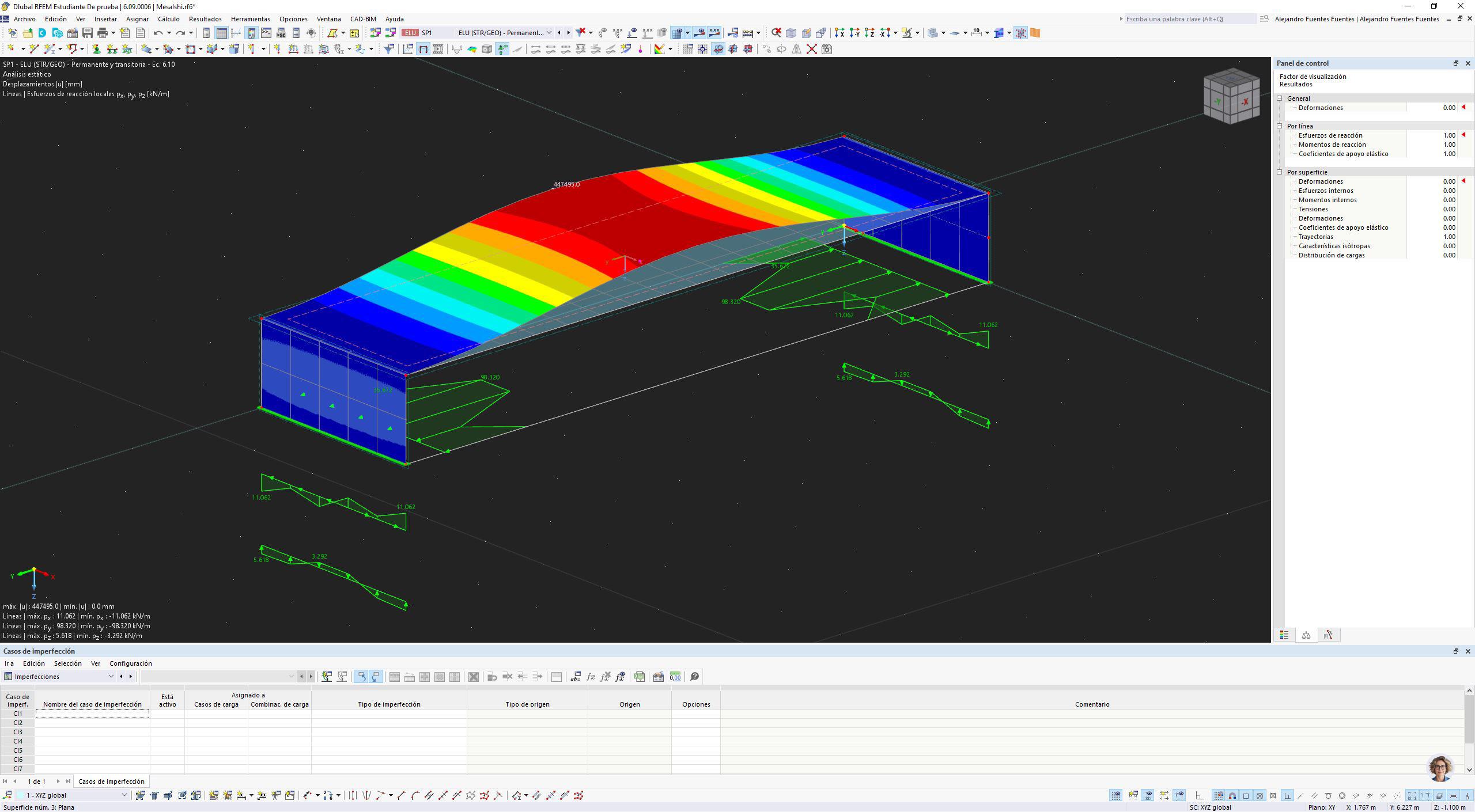Click the view in Z direction icon

(x=869, y=33)
